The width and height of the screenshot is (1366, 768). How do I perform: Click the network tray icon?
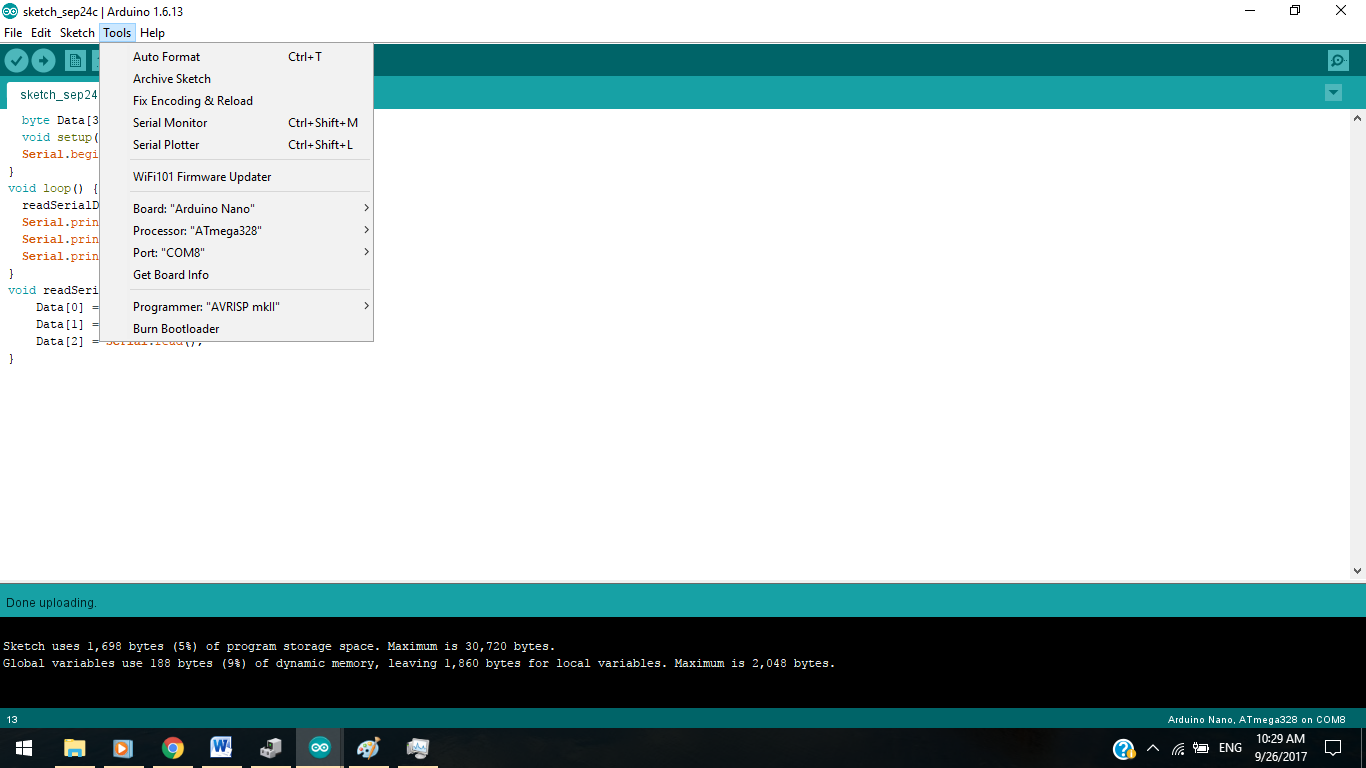click(x=1178, y=748)
